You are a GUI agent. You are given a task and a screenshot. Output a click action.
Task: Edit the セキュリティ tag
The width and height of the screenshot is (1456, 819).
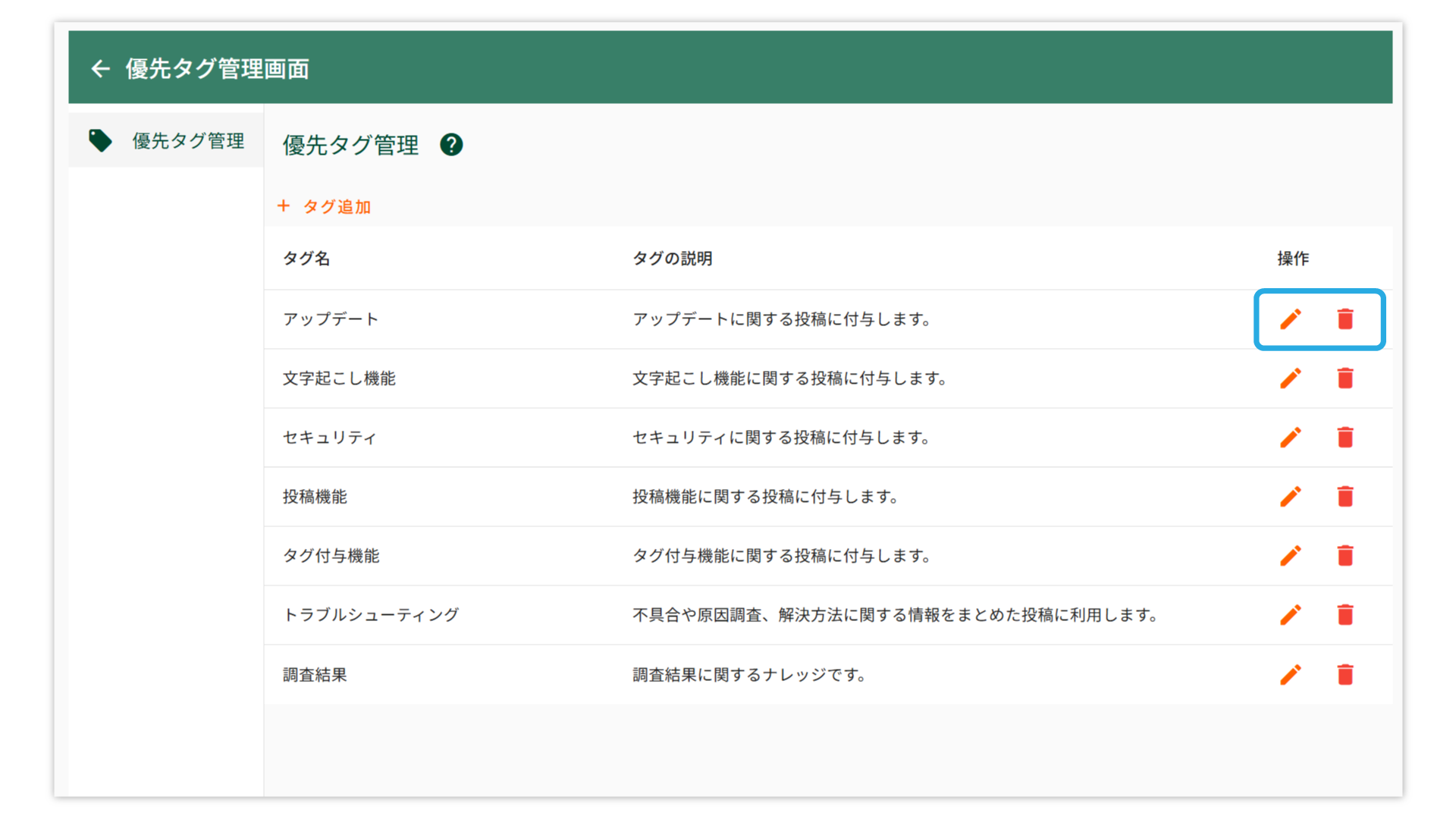[x=1291, y=438]
